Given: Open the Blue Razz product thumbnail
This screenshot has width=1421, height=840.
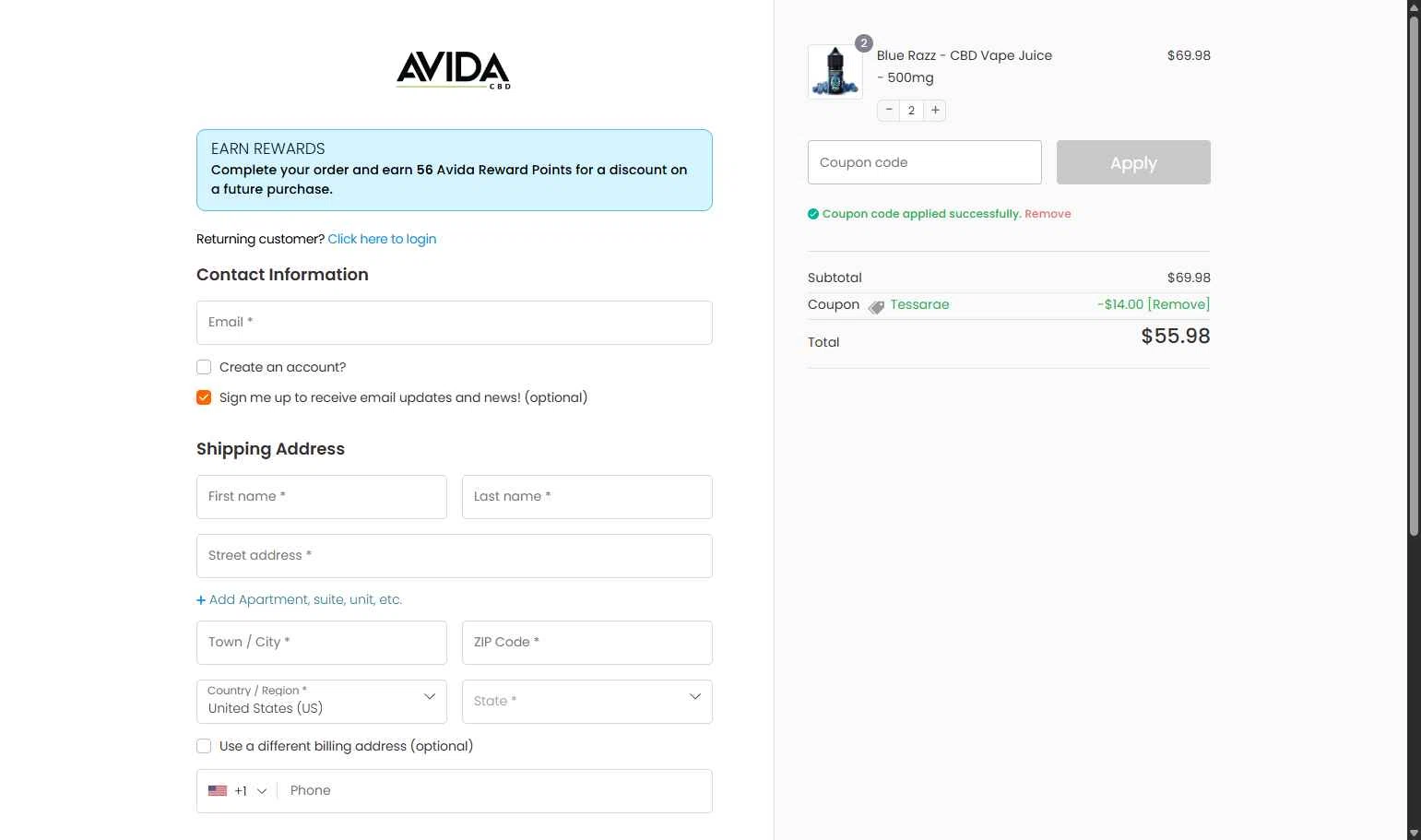Looking at the screenshot, I should [x=835, y=72].
